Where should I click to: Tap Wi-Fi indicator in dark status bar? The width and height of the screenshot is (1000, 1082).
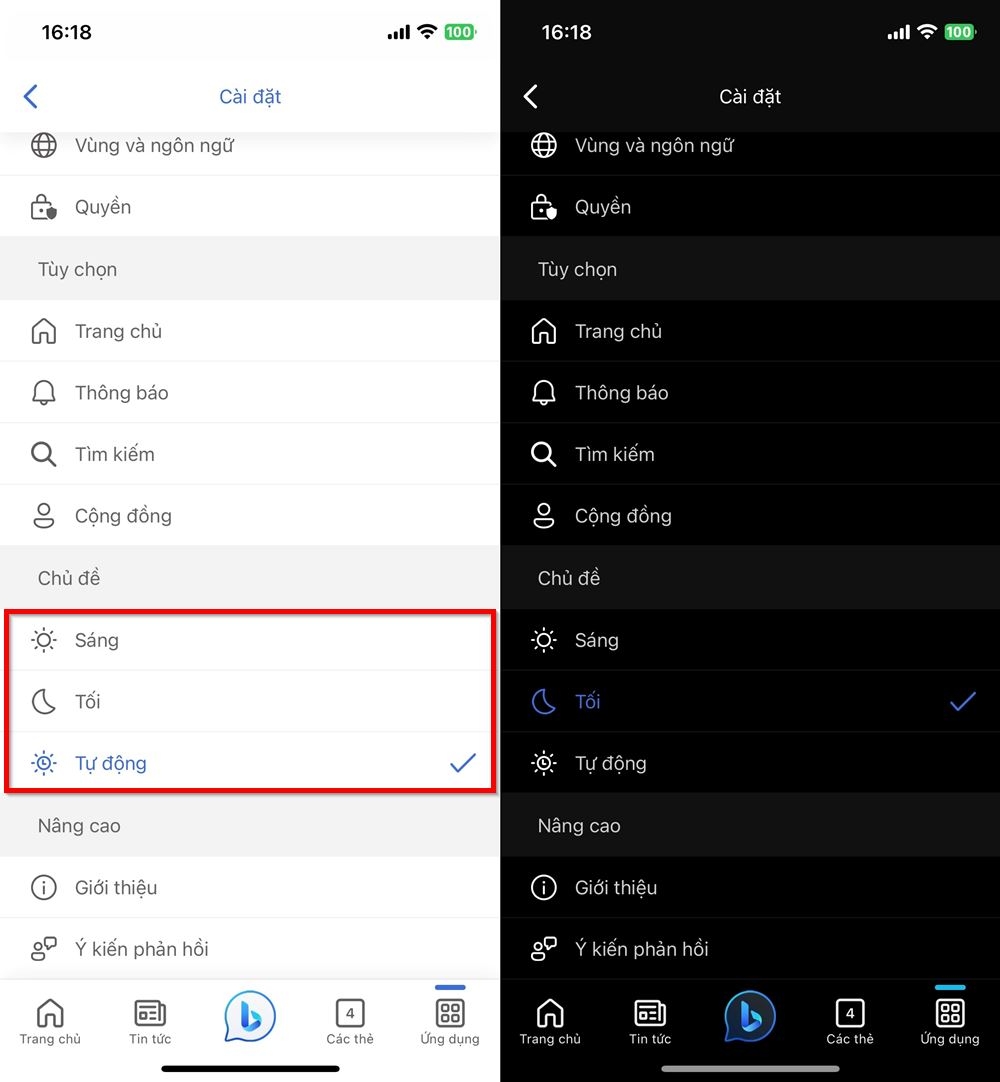coord(928,31)
